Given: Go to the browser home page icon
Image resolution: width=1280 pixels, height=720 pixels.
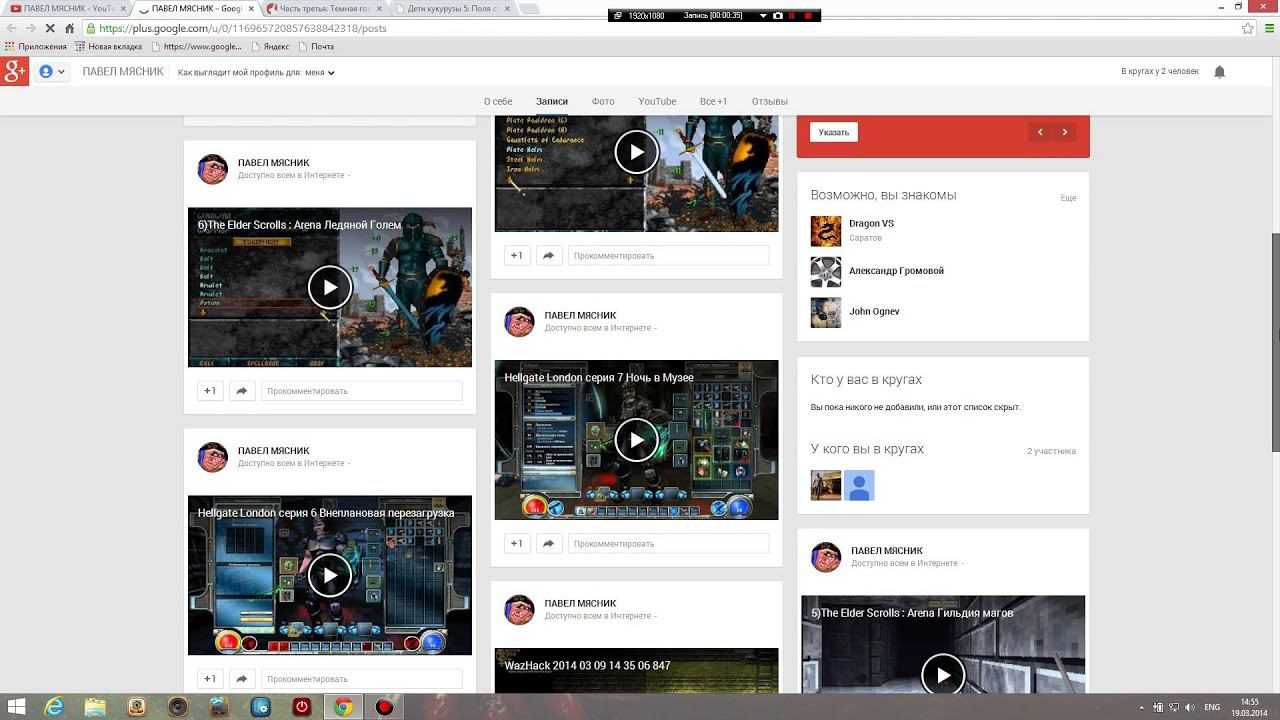Looking at the screenshot, I should (69, 28).
